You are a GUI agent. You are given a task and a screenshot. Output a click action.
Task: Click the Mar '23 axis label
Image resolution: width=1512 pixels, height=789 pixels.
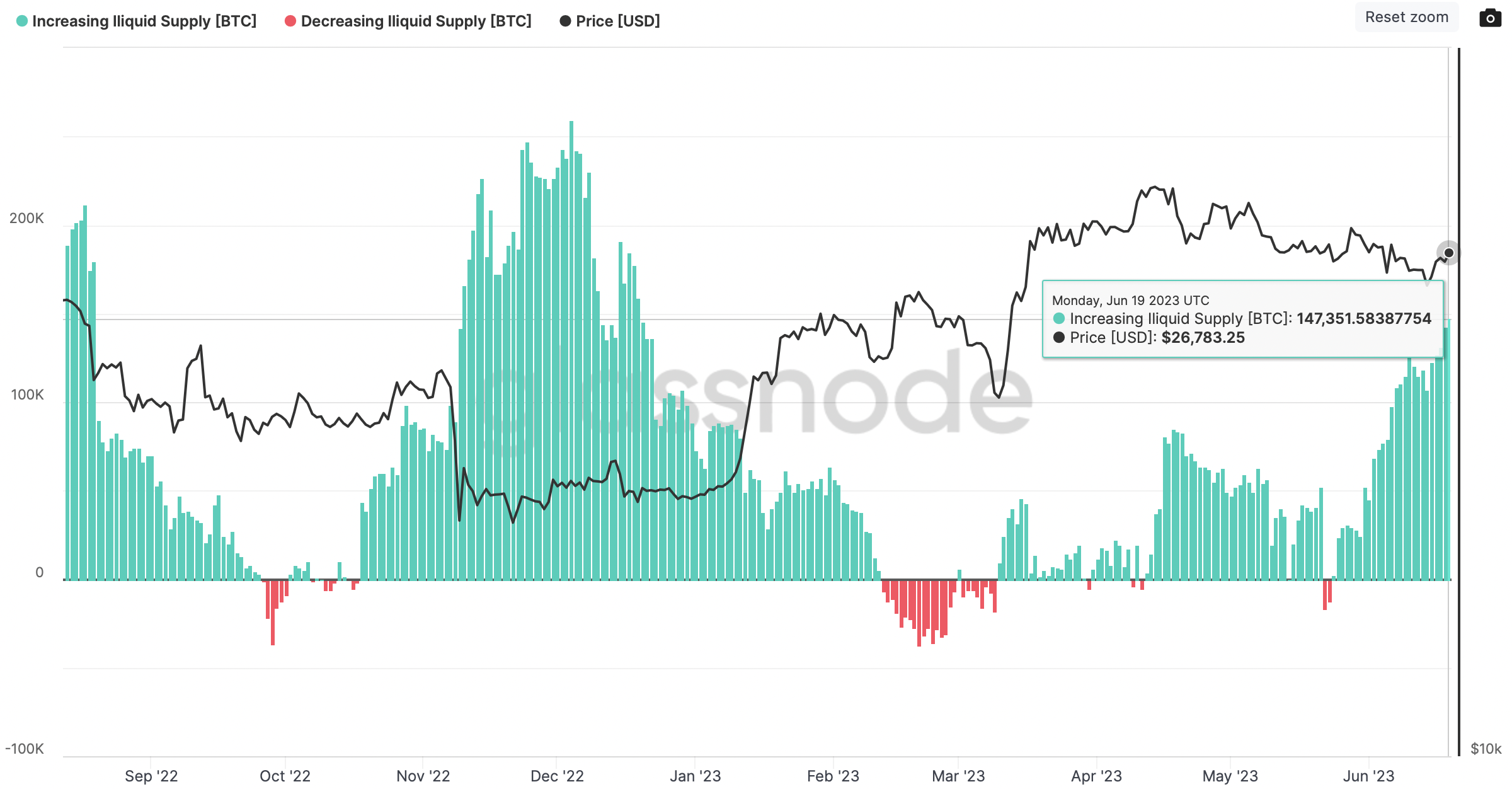pyautogui.click(x=958, y=776)
